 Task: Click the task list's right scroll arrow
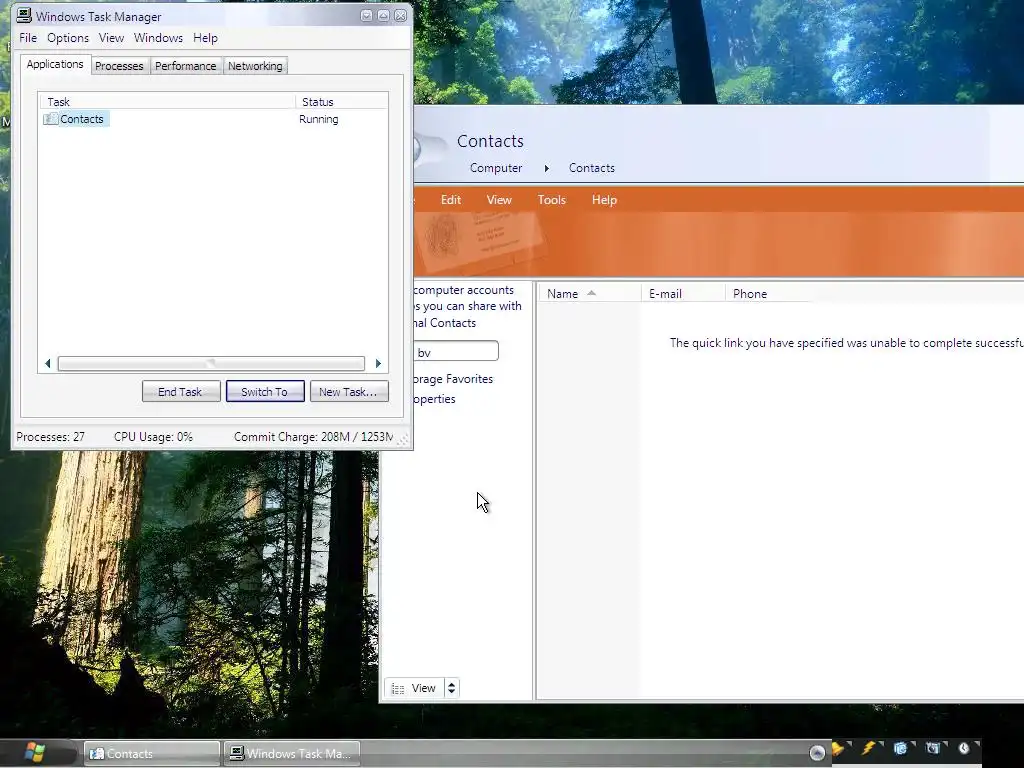pyautogui.click(x=377, y=363)
